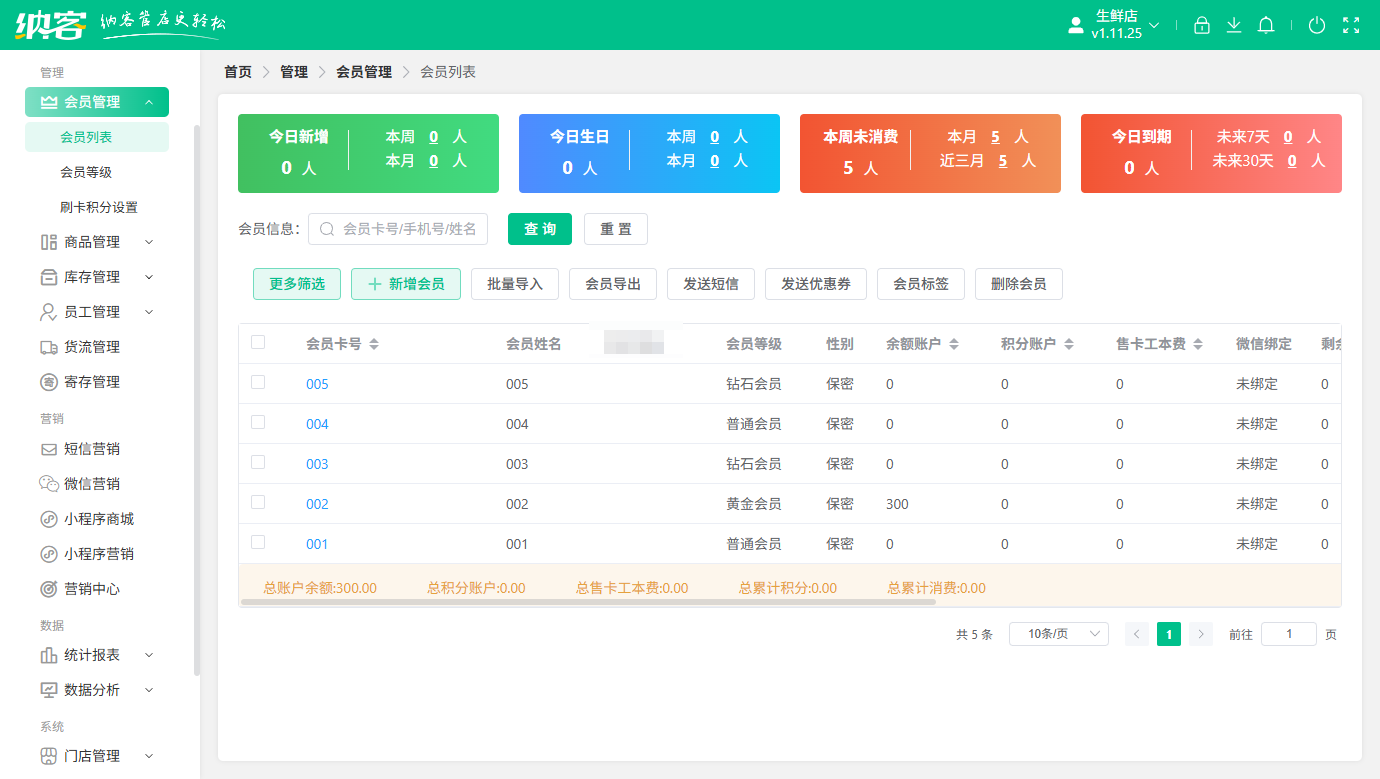Screen dimensions: 1380x779
Task: Click the lock screen icon in header
Action: (x=1202, y=26)
